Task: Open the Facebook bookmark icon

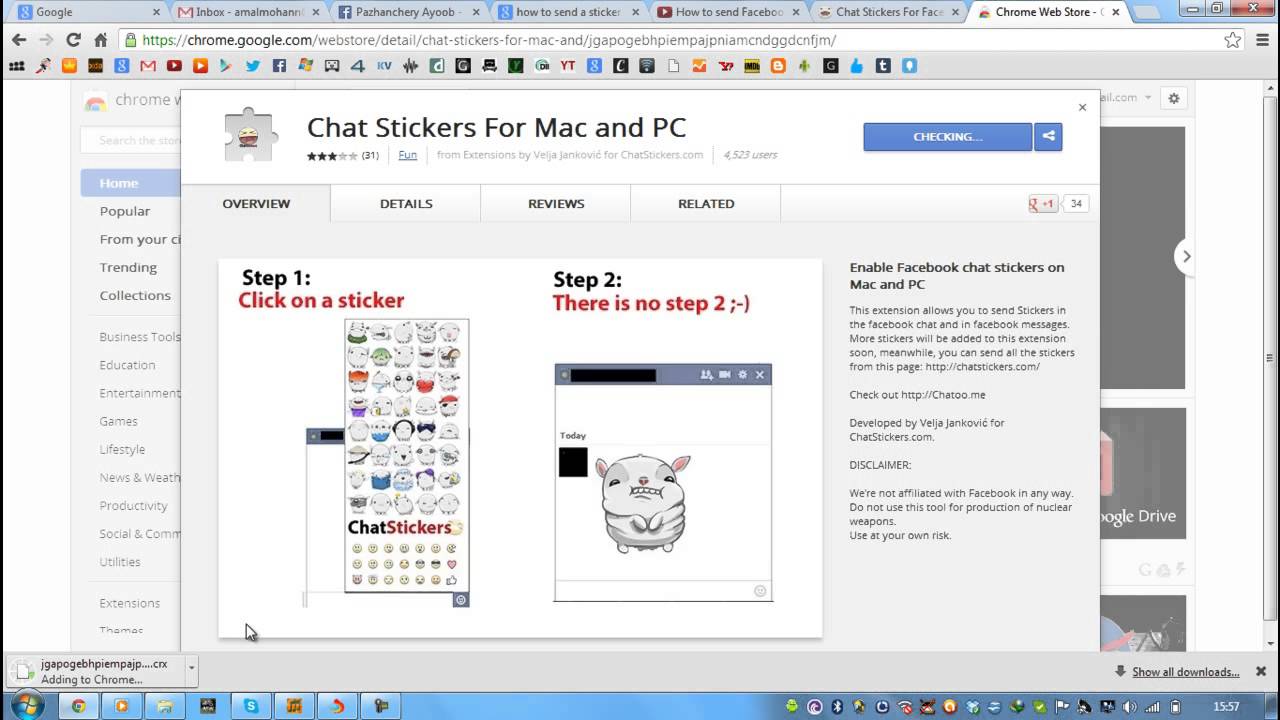Action: (279, 66)
